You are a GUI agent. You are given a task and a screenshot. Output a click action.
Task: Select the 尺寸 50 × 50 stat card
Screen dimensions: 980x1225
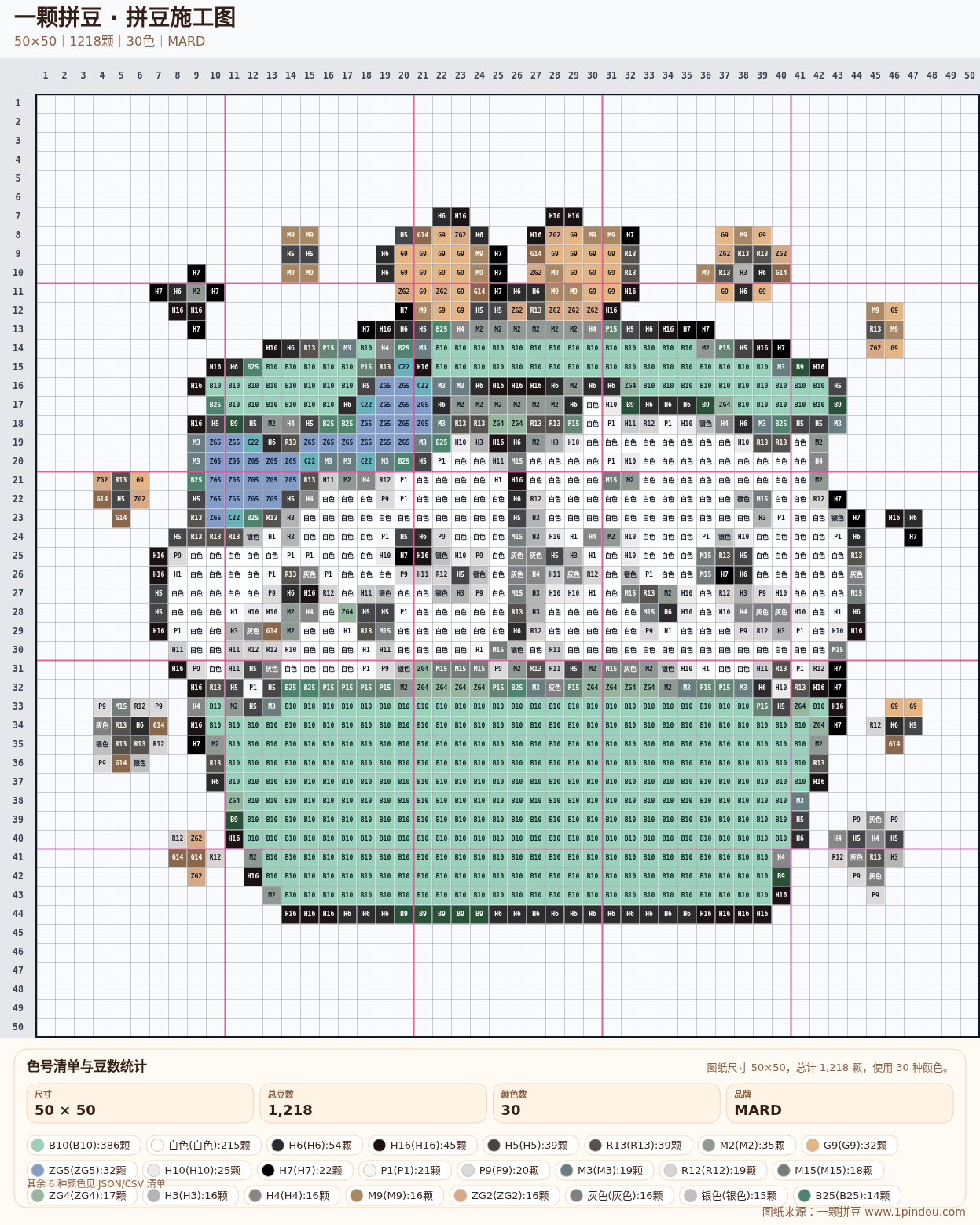coord(140,1103)
